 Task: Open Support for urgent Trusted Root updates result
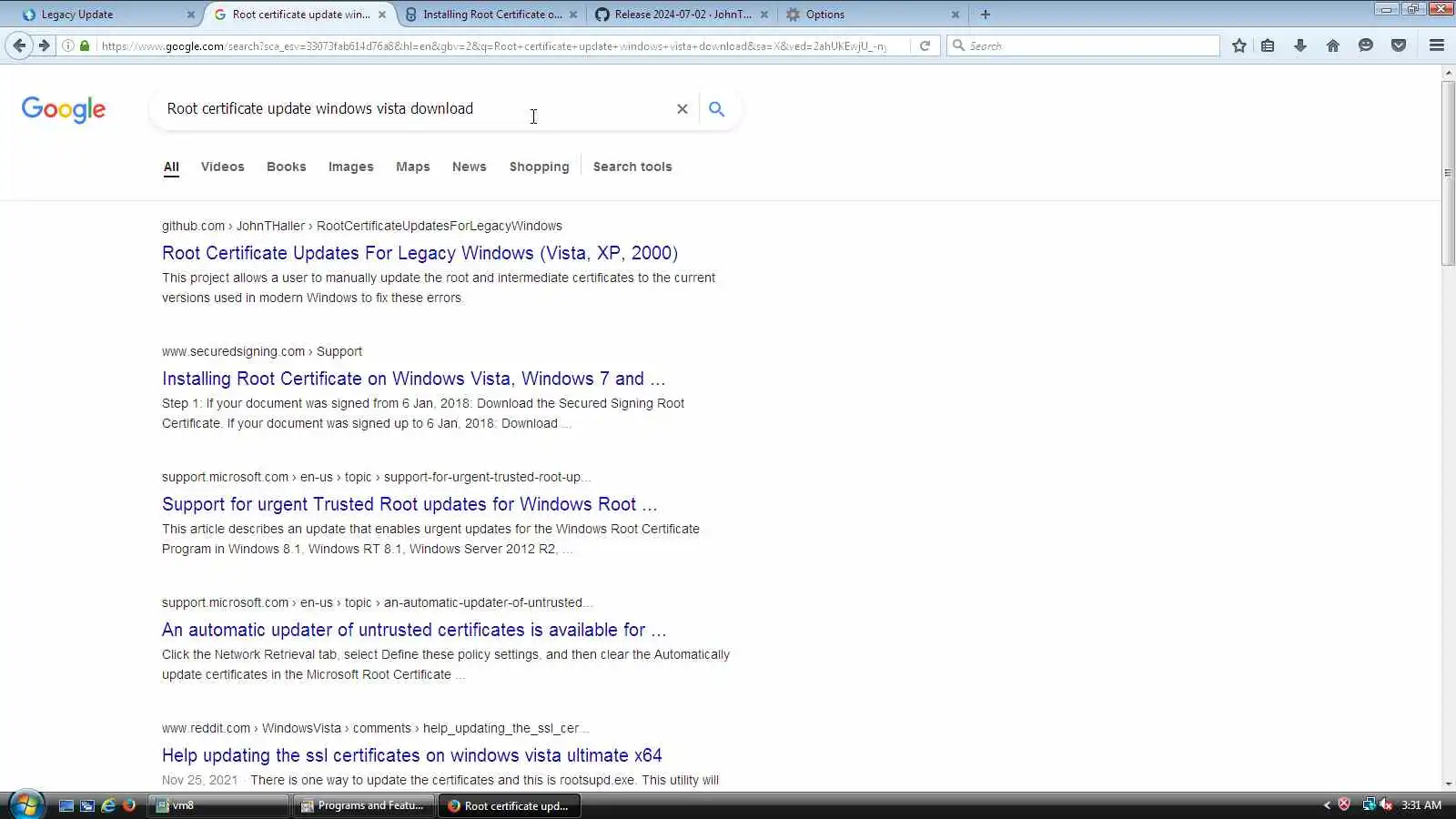[x=409, y=504]
